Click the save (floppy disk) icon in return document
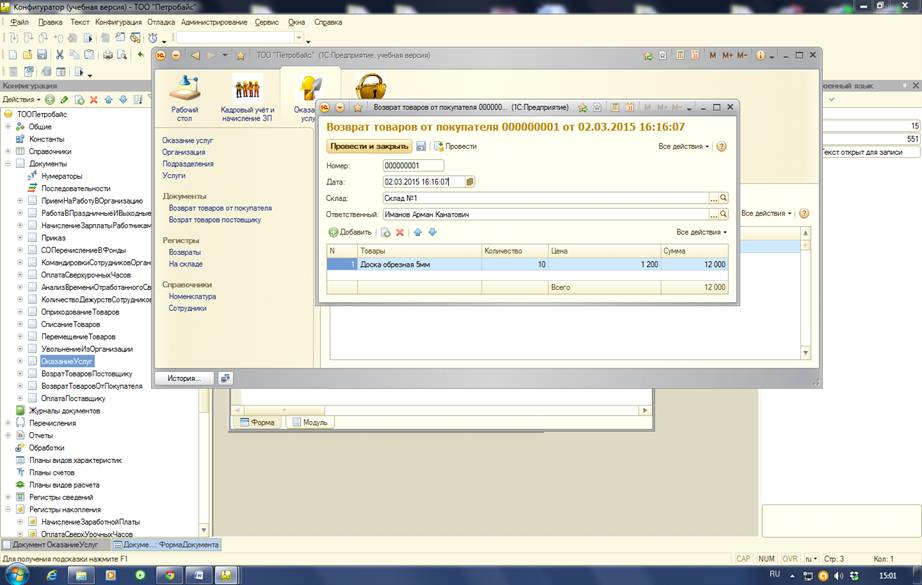 422,146
